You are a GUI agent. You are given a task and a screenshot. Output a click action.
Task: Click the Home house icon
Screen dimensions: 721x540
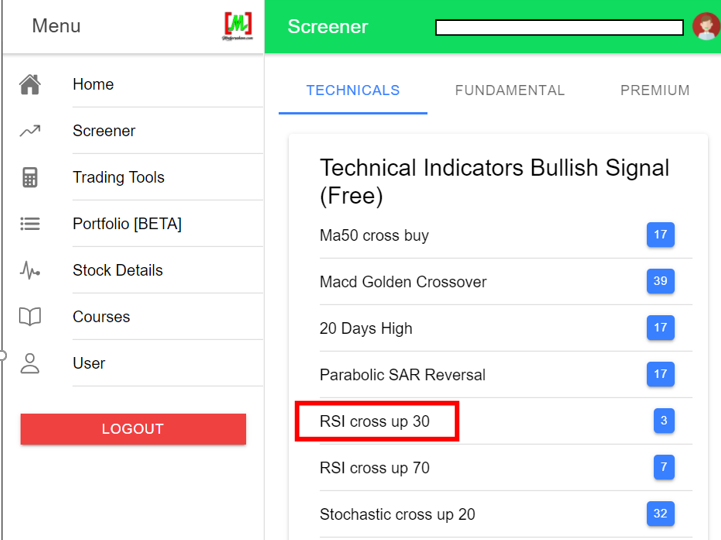(x=30, y=85)
